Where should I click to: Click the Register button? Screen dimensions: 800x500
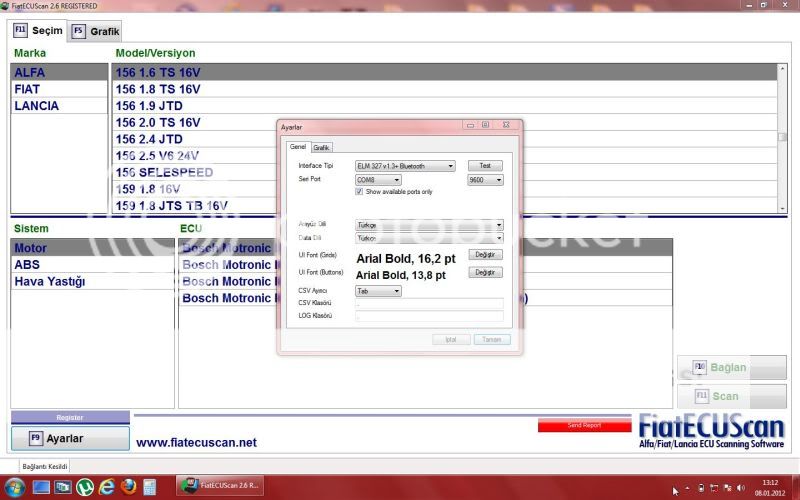(70, 417)
